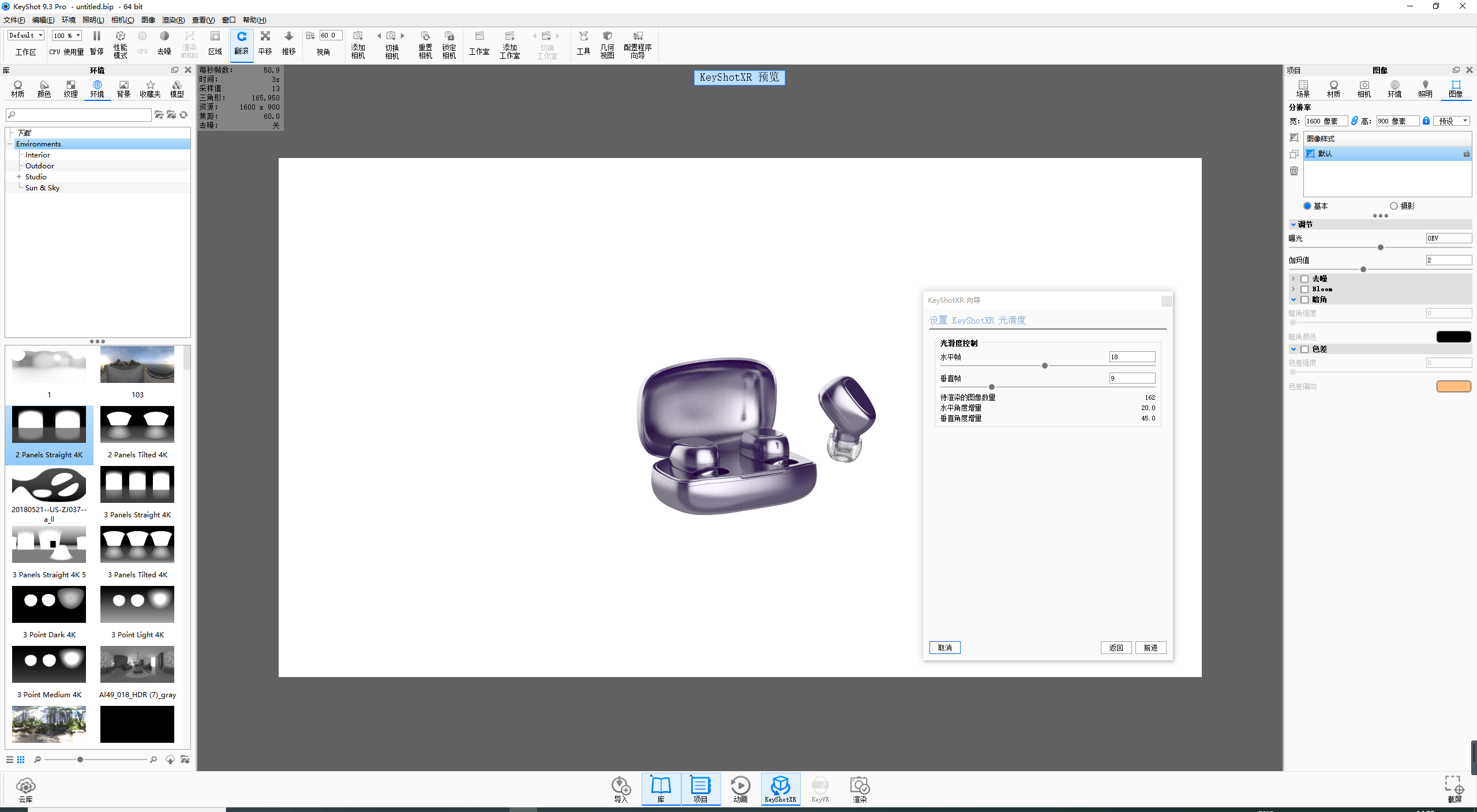This screenshot has height=812, width=1477.
Task: Open the Render dialog from the bottom bar
Action: point(859,789)
